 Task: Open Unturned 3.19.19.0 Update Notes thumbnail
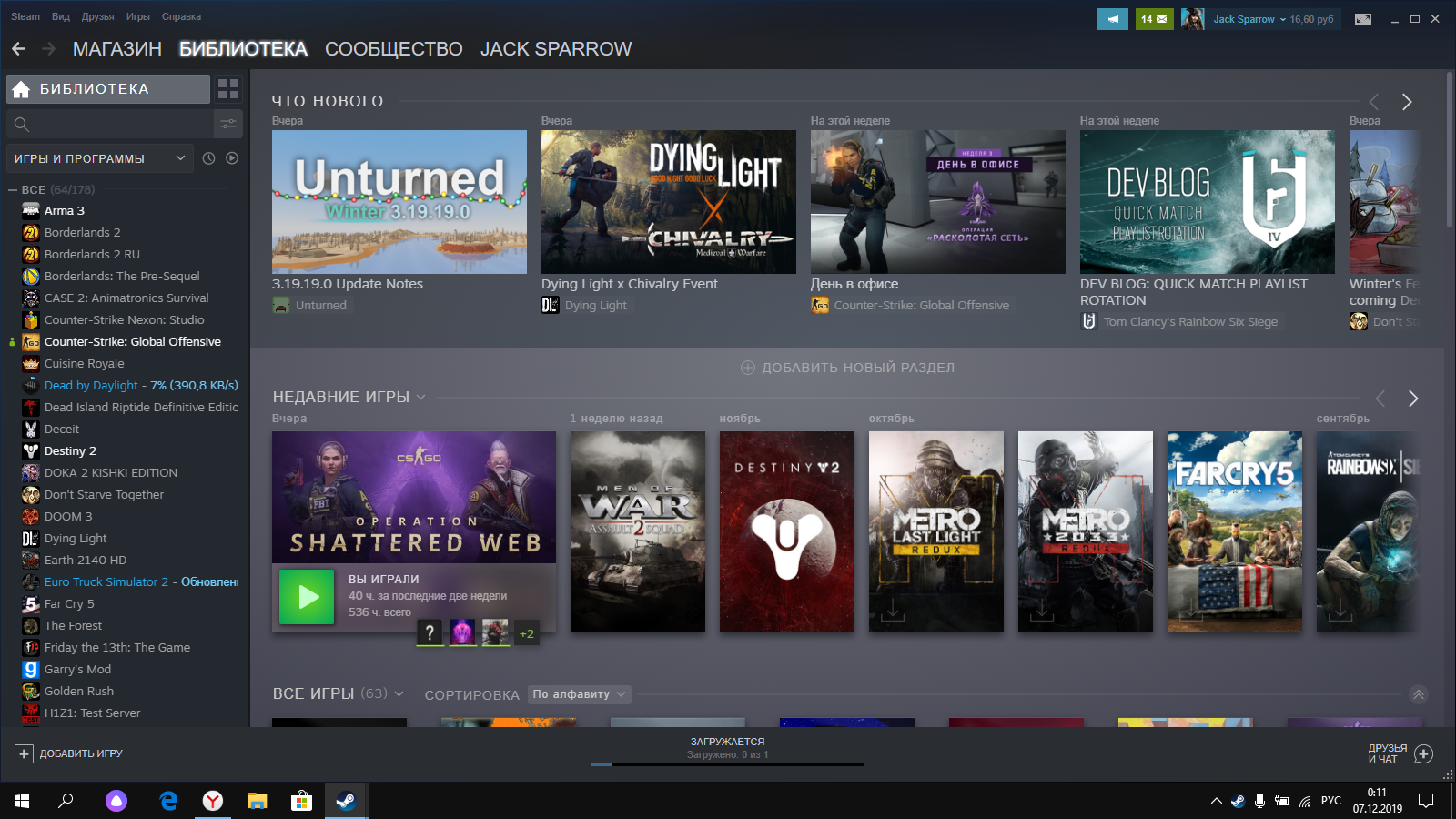click(x=399, y=202)
